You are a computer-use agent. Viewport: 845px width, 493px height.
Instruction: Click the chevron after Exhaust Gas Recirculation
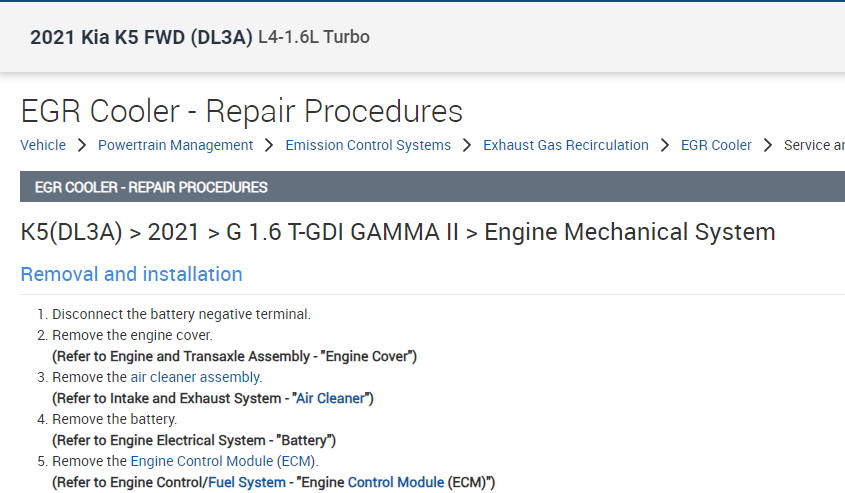[x=665, y=145]
